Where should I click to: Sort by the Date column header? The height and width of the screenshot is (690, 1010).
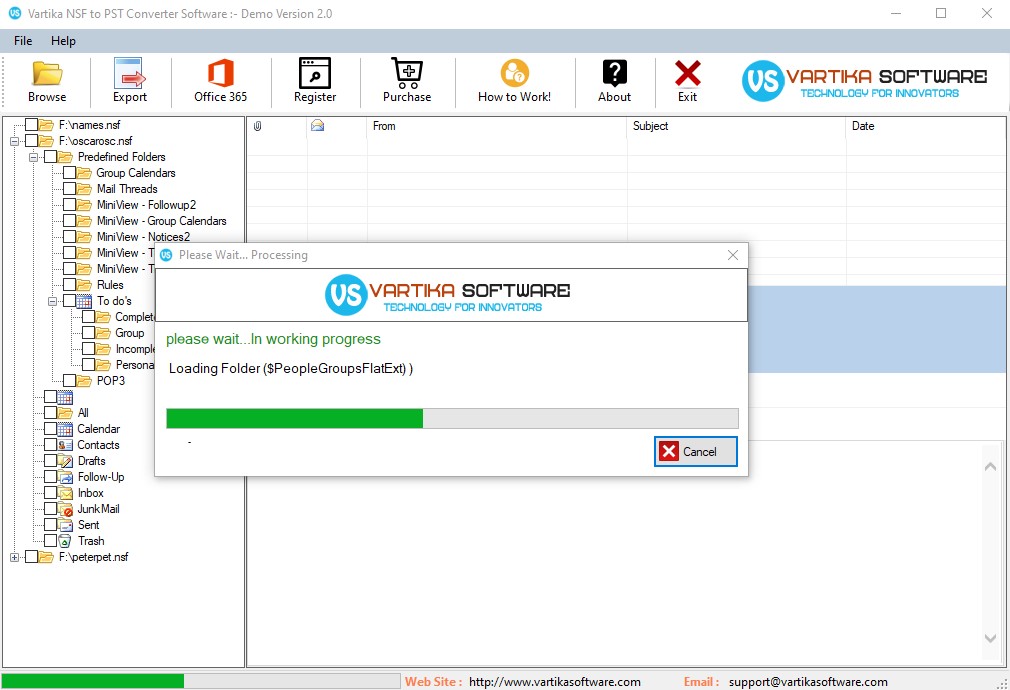point(925,126)
